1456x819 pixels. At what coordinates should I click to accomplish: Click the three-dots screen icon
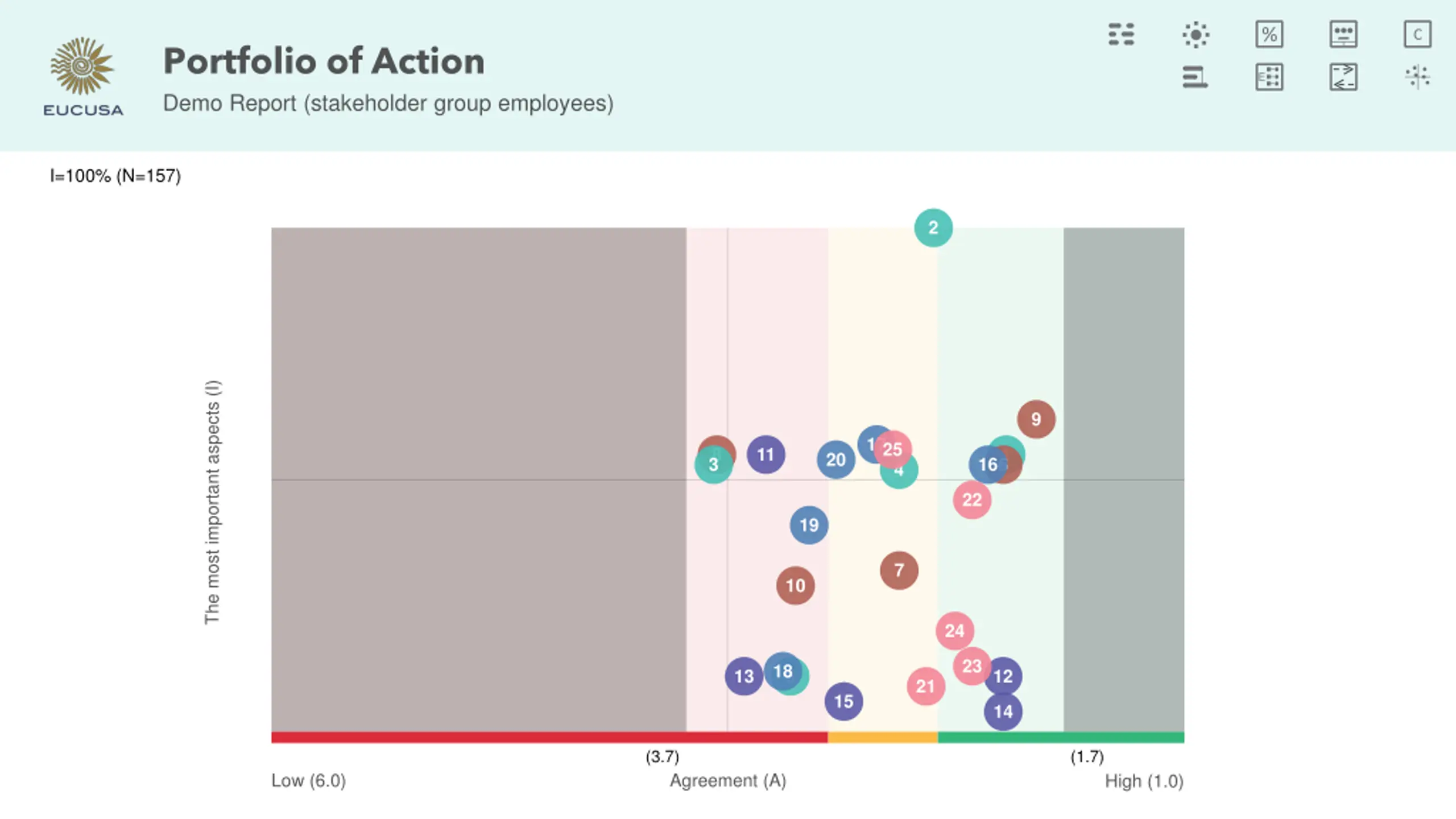click(1343, 35)
